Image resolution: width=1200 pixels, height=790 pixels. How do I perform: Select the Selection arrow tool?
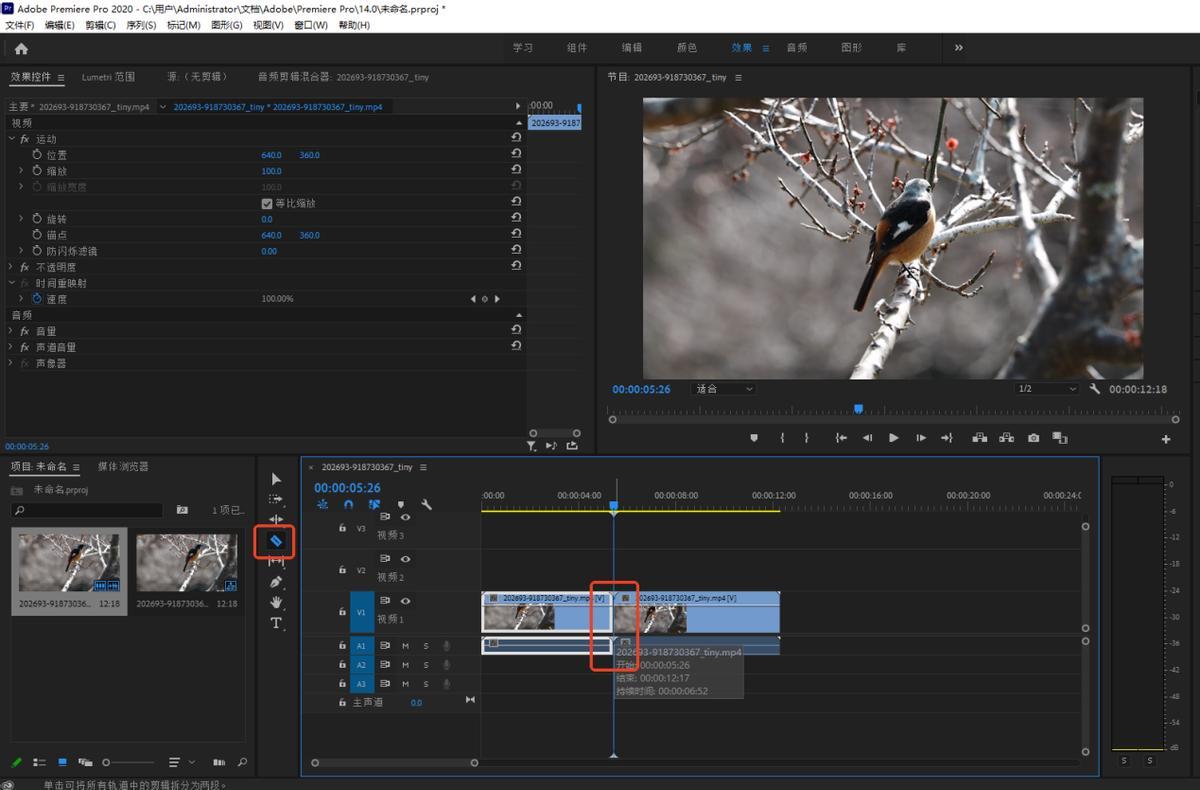pyautogui.click(x=277, y=479)
